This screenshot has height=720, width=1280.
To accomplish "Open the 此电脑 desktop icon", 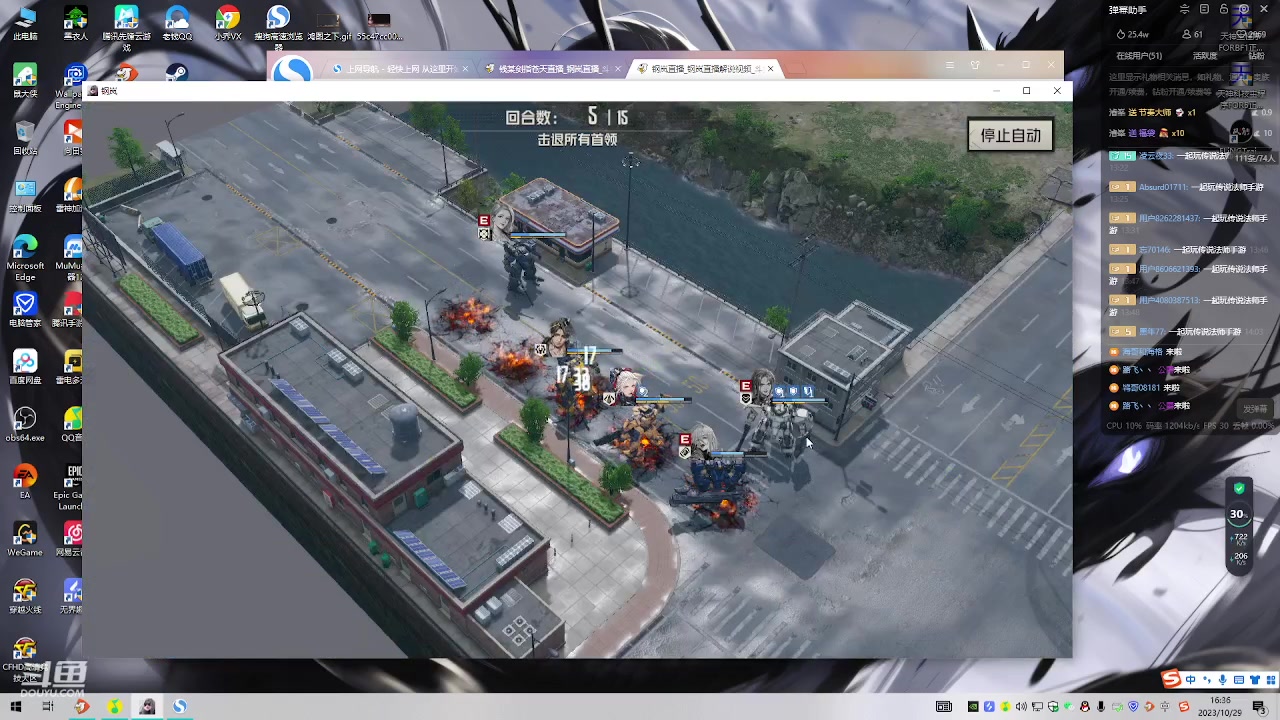I will tap(25, 23).
